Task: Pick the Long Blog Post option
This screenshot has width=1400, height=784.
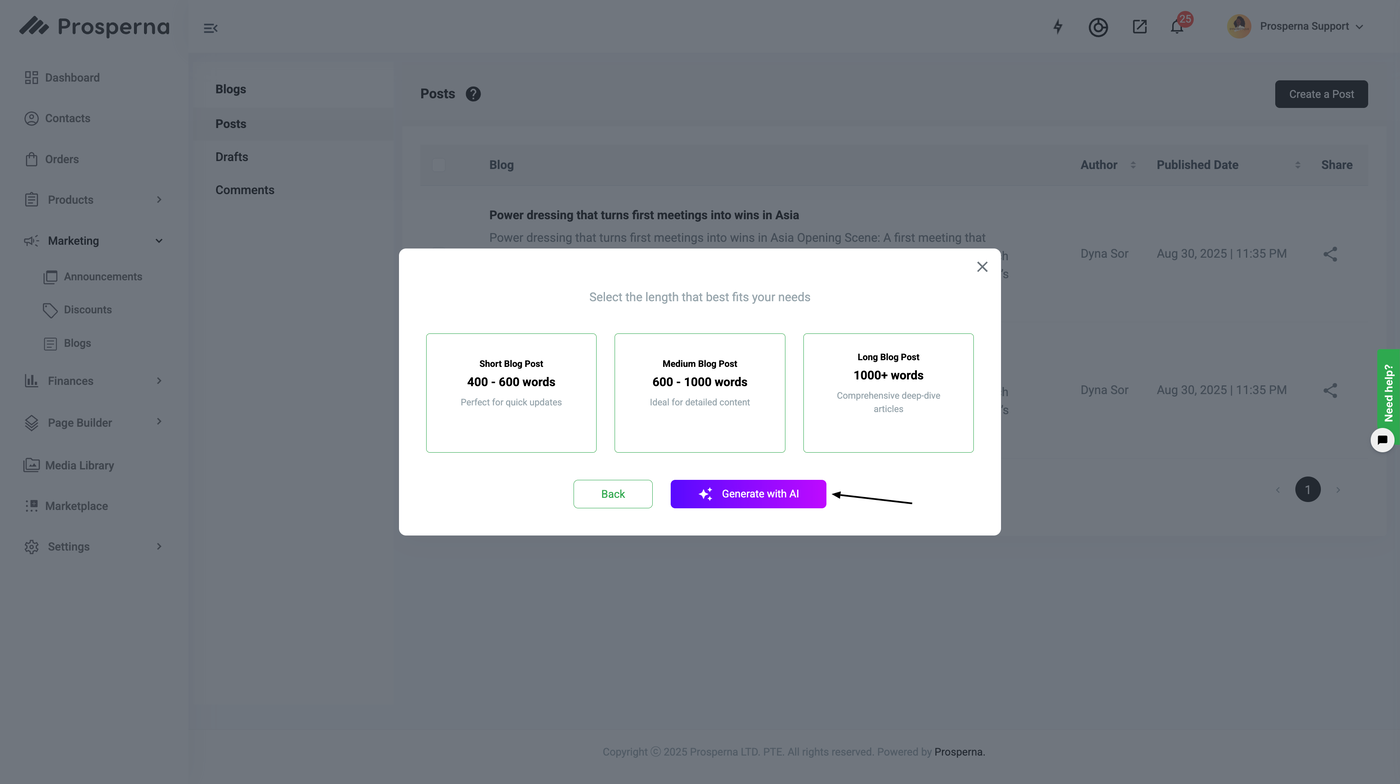Action: 888,393
